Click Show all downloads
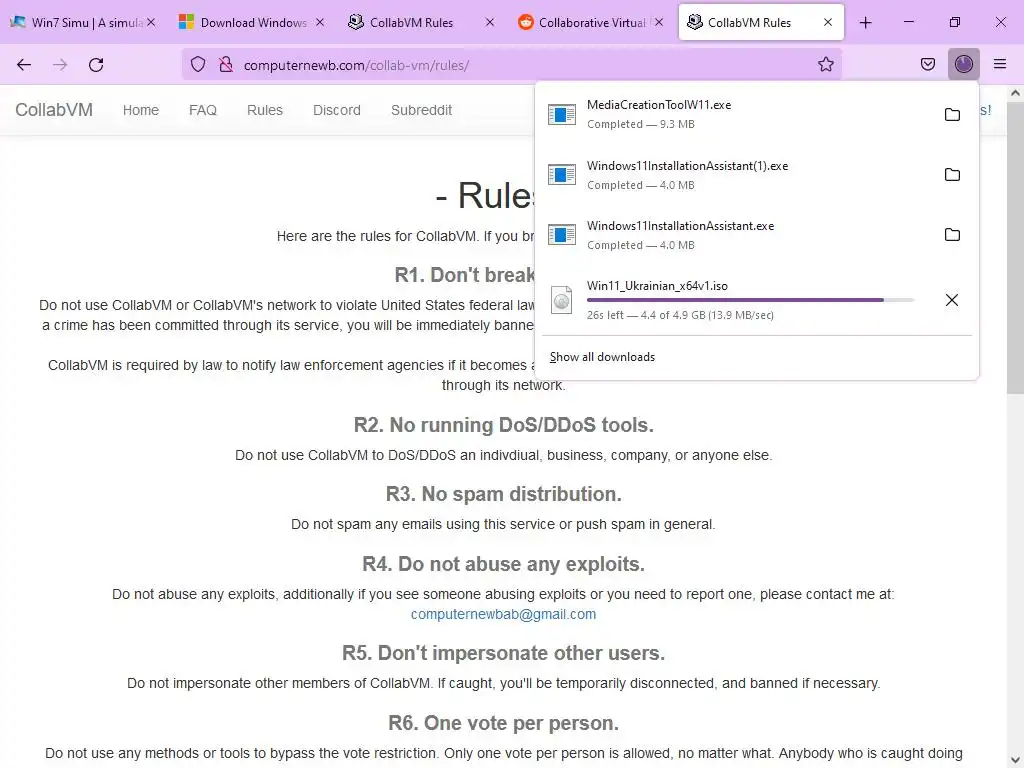The image size is (1024, 768). coord(602,357)
